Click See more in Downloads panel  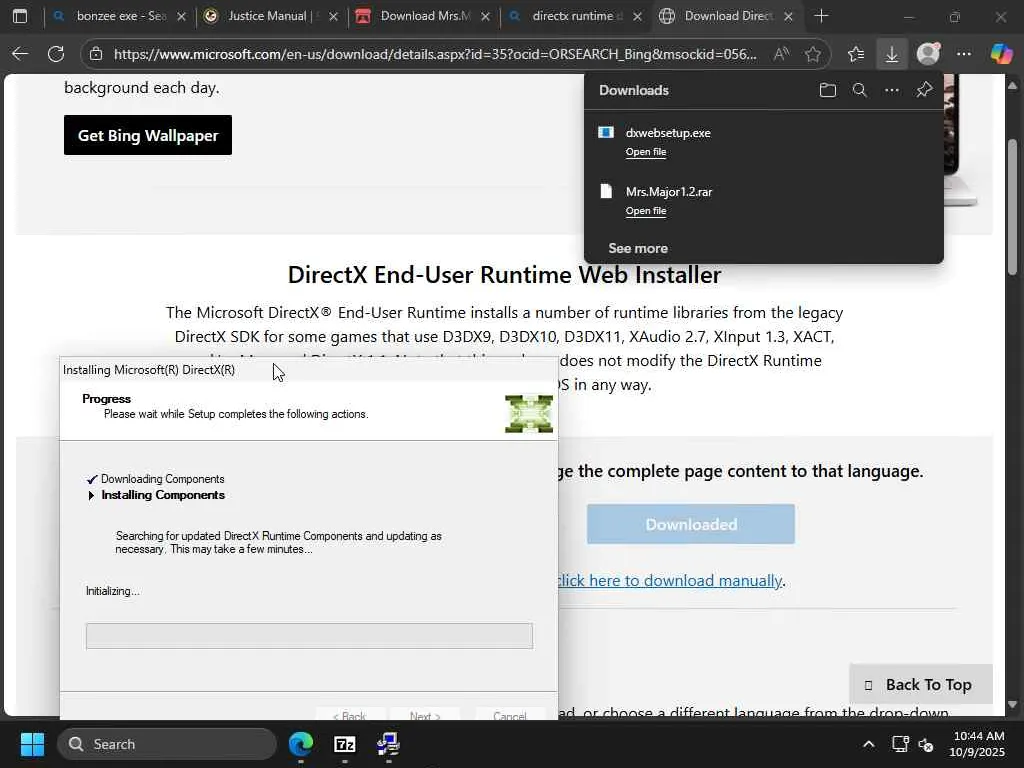(638, 248)
